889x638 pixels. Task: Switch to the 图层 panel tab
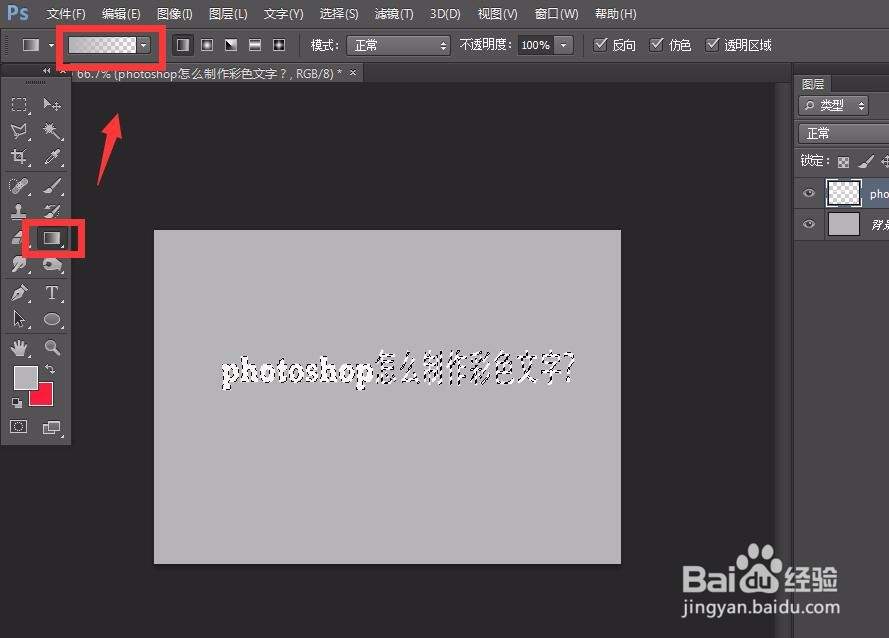pyautogui.click(x=812, y=84)
